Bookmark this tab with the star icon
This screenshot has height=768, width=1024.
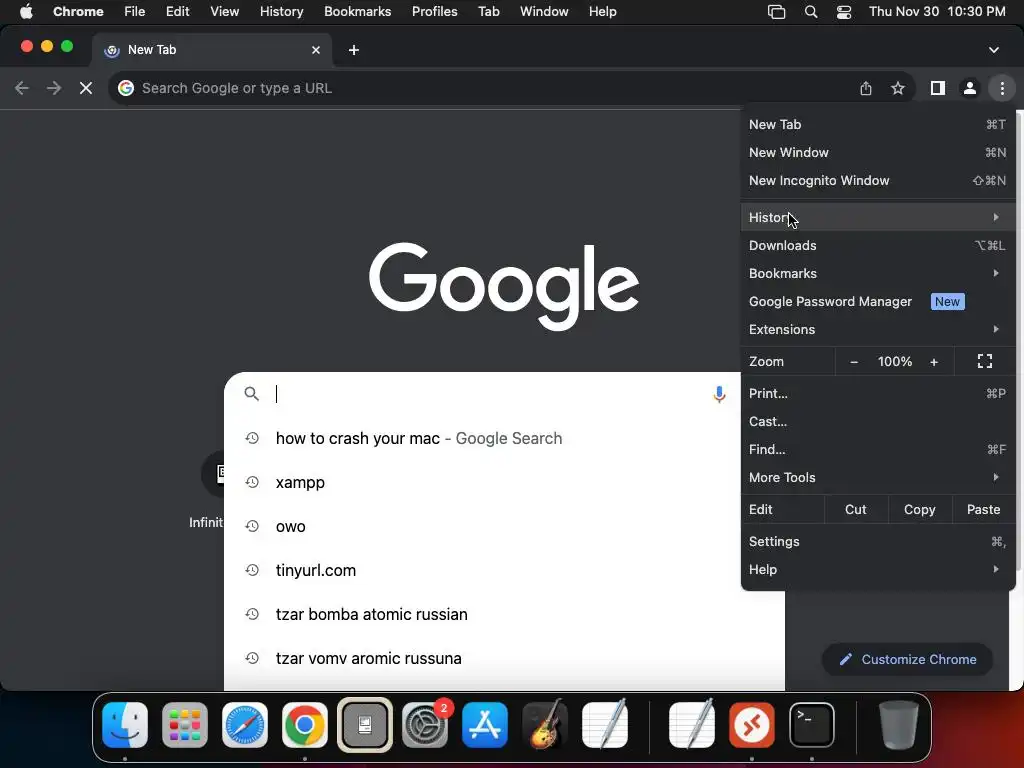898,88
